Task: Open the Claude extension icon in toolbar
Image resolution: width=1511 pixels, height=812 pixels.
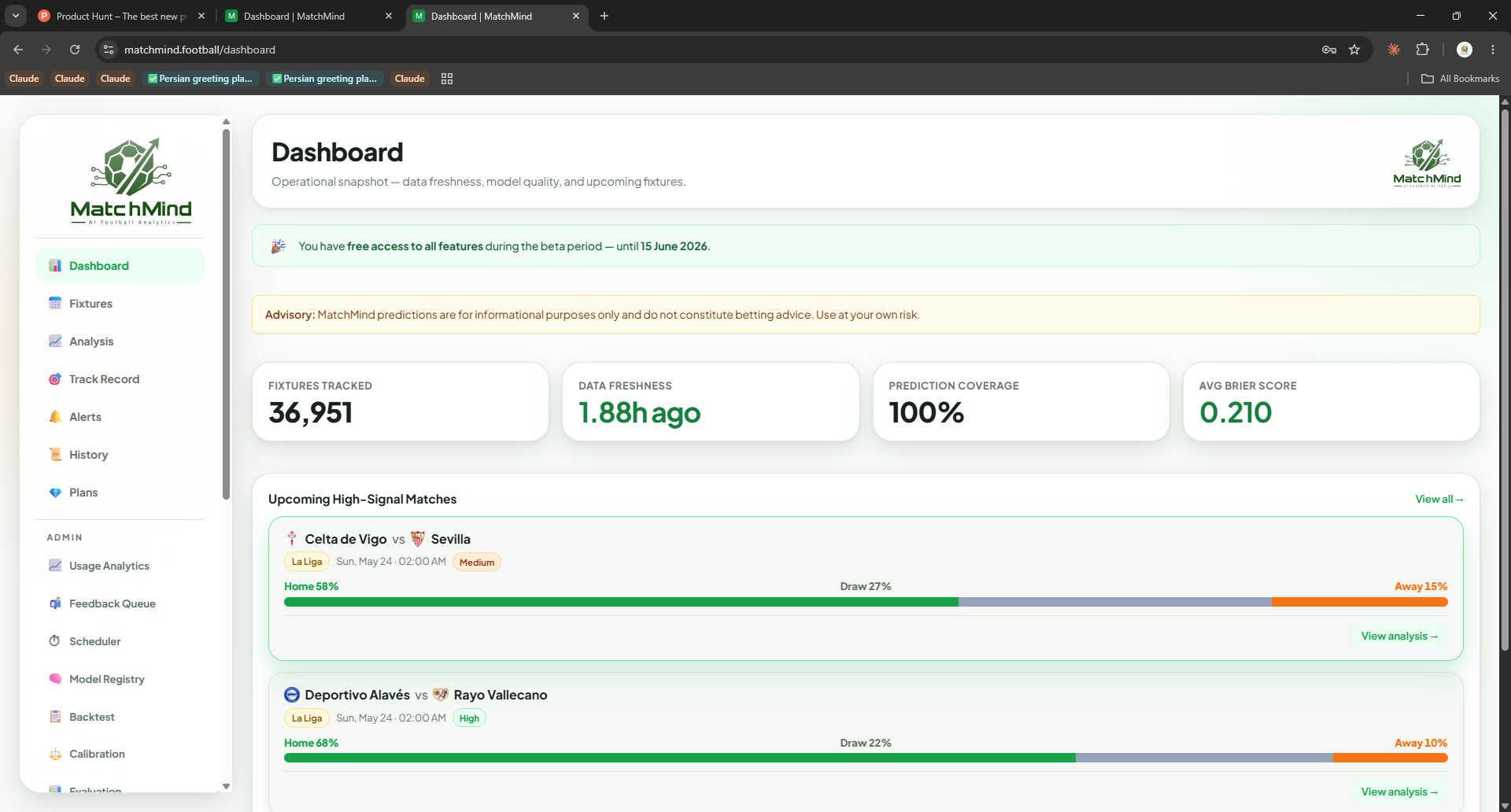Action: [1394, 50]
